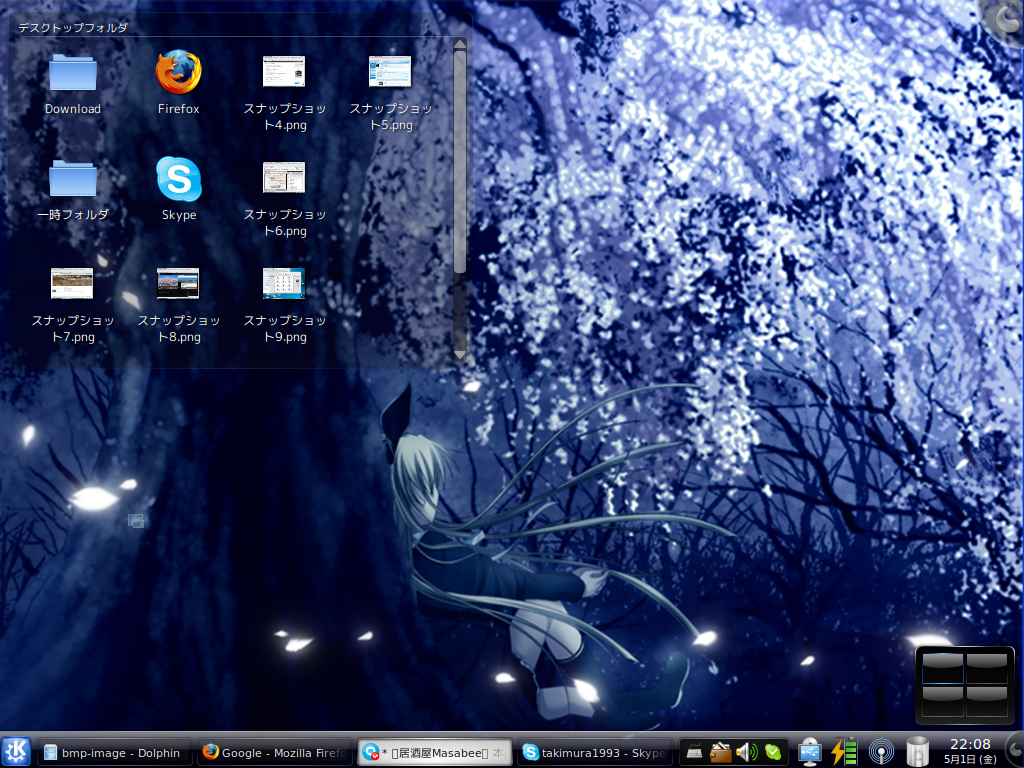Switch to bottom-right virtual desktop in pager
Viewport: 1024px width, 768px height.
pyautogui.click(x=987, y=701)
